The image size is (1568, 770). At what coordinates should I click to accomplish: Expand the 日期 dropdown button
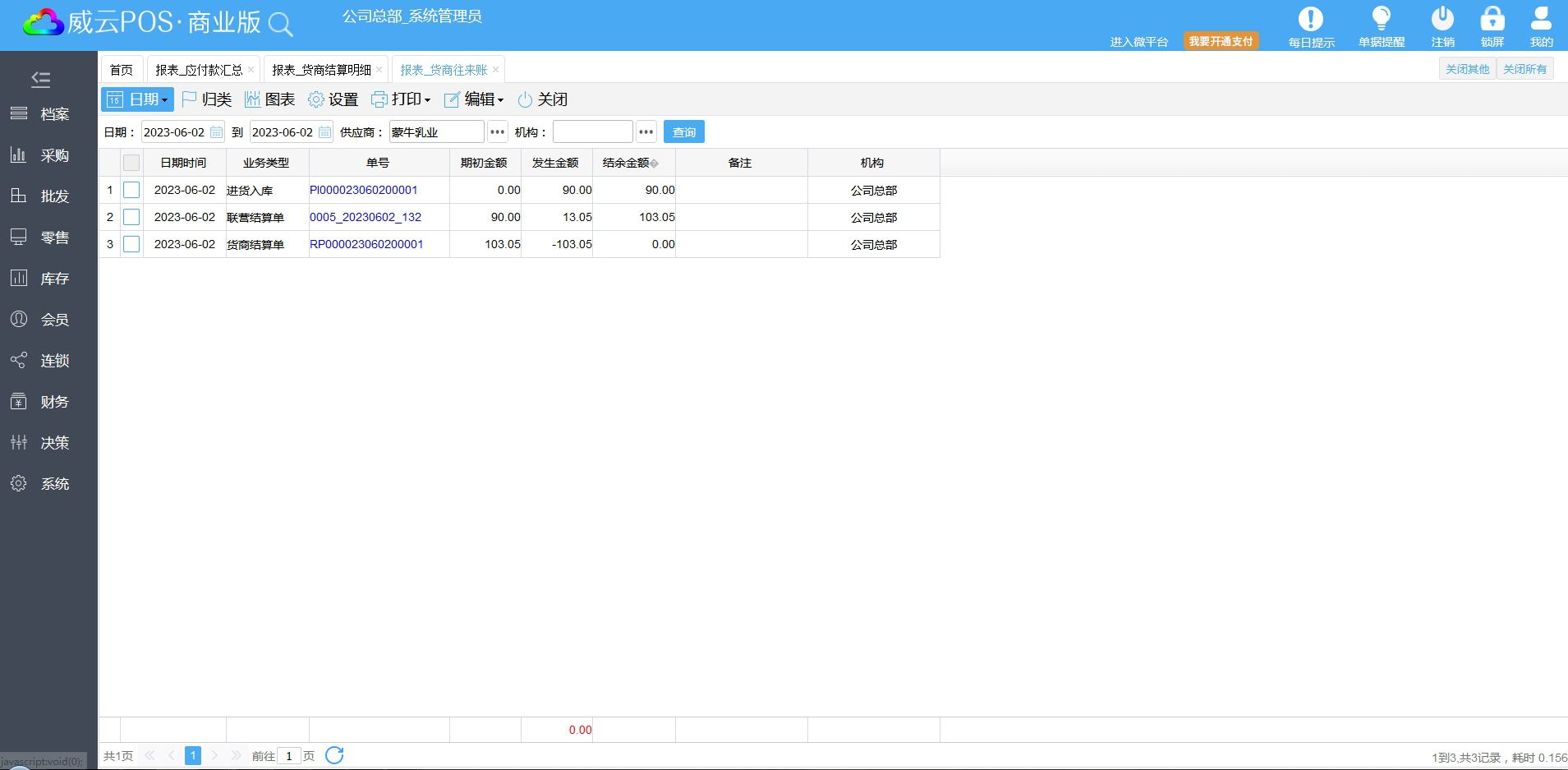tap(137, 99)
